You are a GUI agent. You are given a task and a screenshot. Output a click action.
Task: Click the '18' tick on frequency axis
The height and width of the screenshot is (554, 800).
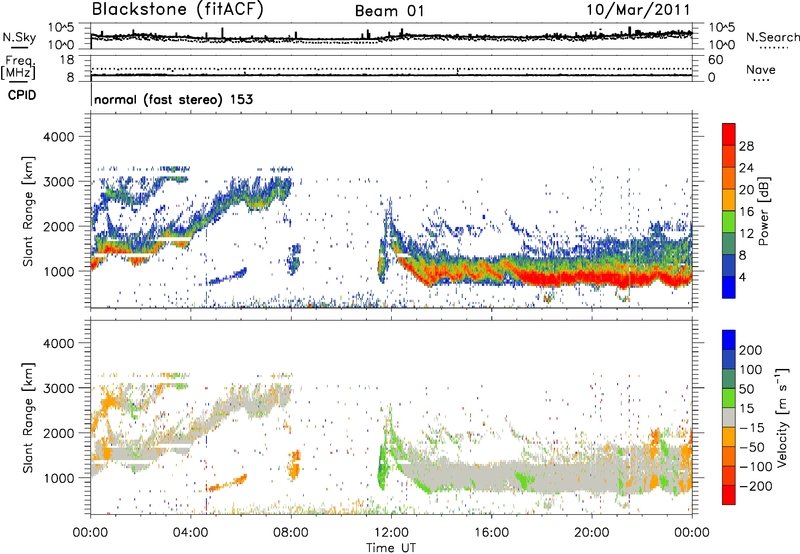click(x=67, y=60)
